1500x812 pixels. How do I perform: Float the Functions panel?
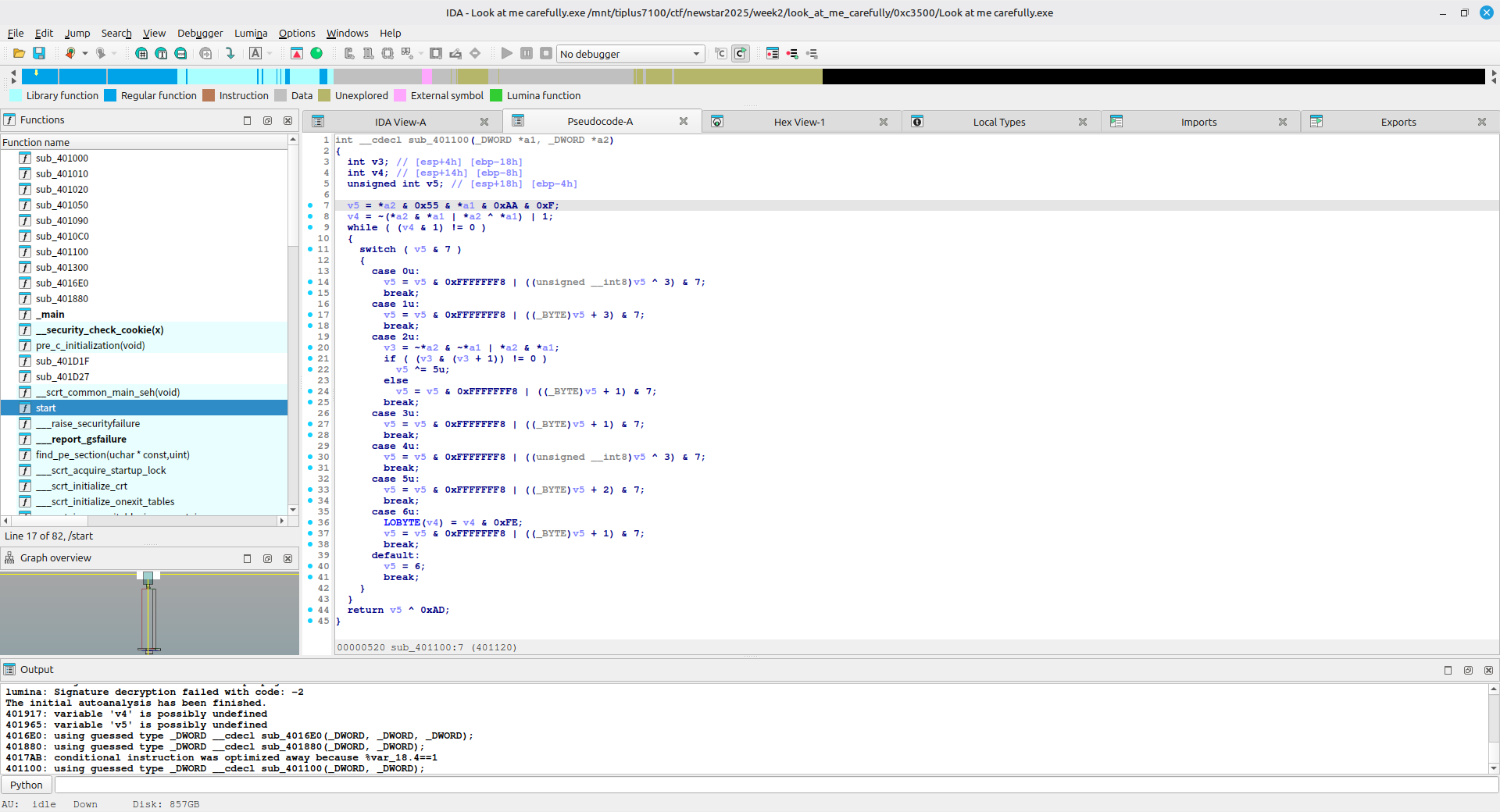267,120
